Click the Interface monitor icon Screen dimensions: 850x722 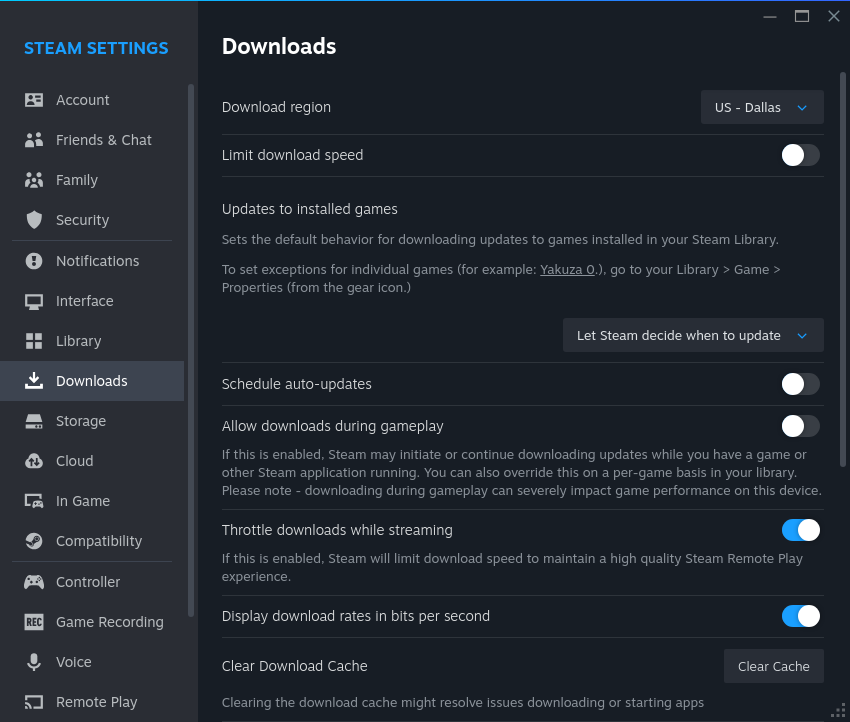click(34, 301)
